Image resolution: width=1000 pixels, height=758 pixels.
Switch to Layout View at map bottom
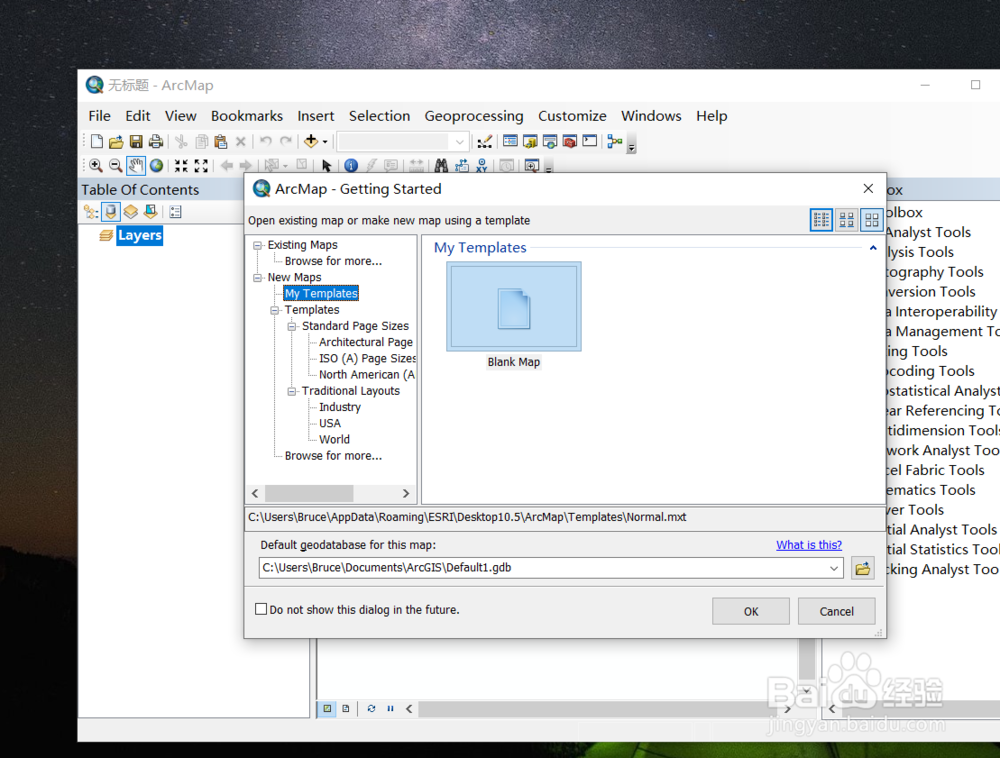coord(346,708)
